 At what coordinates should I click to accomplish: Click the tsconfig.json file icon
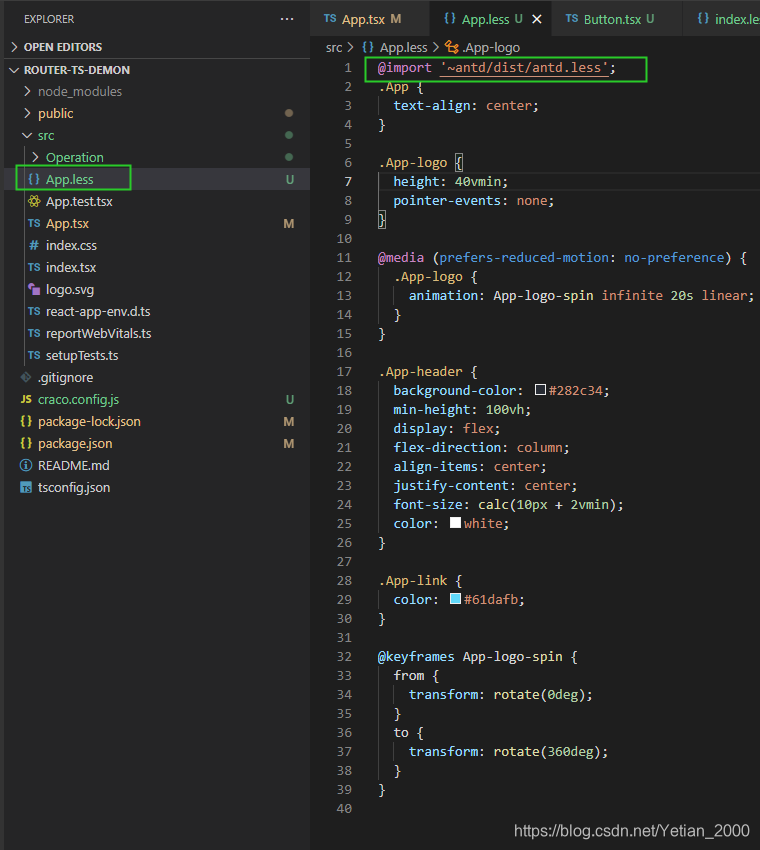pyautogui.click(x=26, y=488)
